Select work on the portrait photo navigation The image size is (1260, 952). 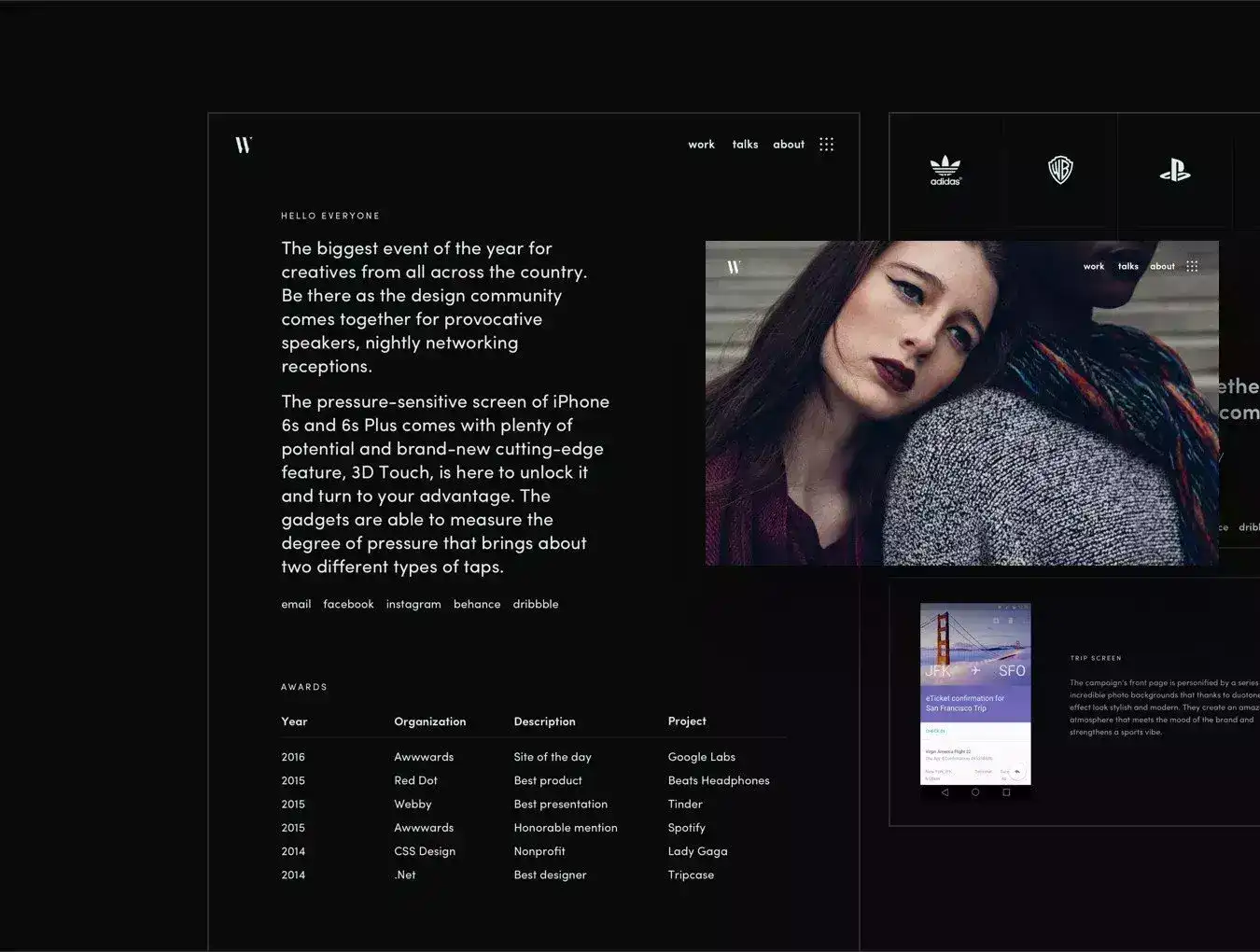point(1093,267)
